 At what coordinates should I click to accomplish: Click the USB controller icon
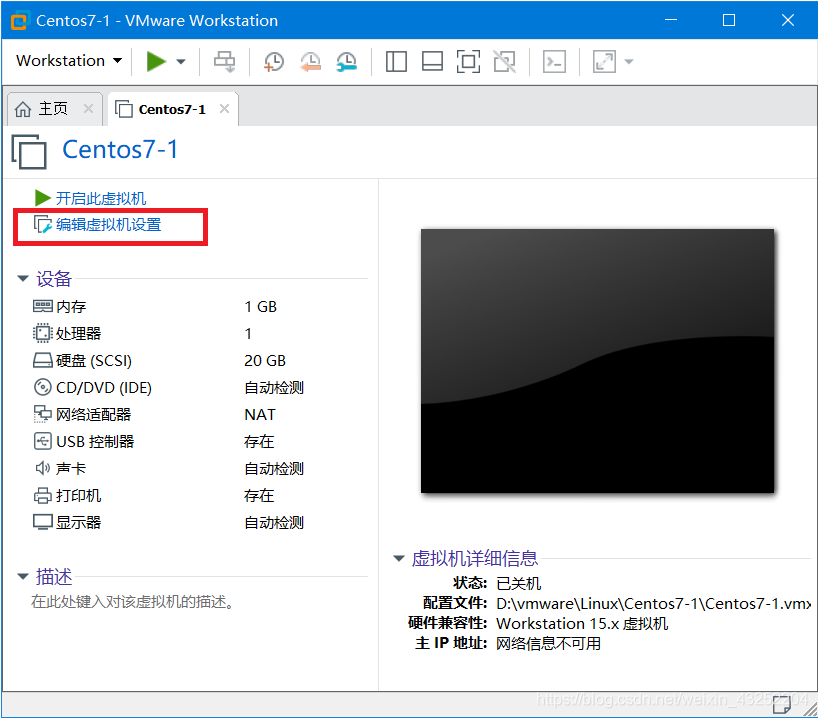(42, 441)
